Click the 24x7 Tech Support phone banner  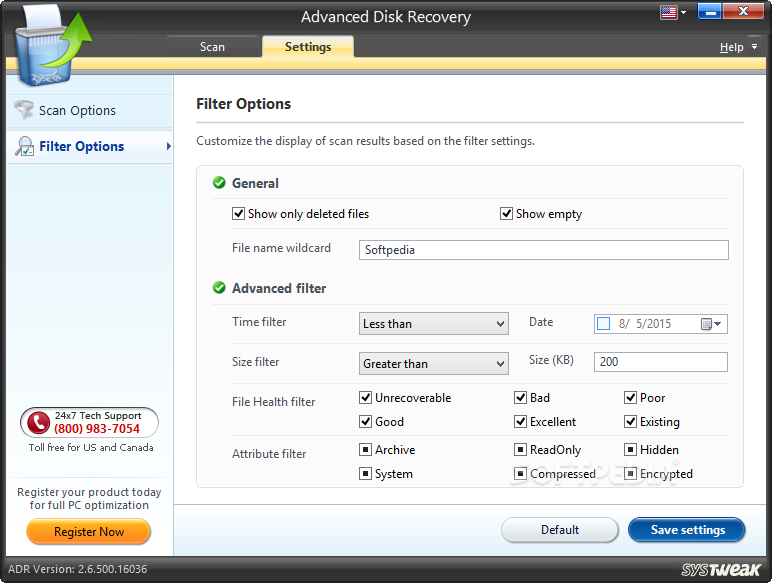(x=89, y=422)
